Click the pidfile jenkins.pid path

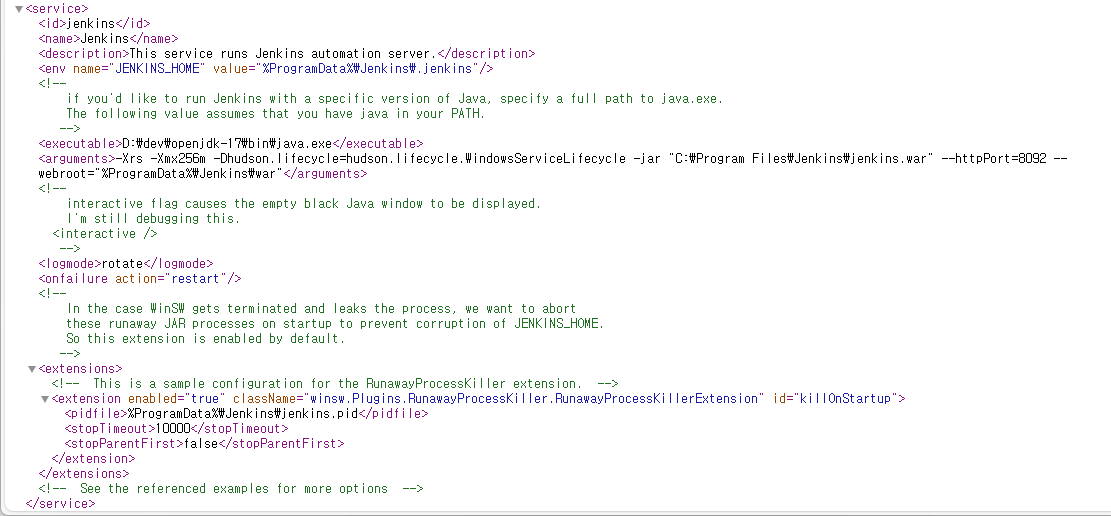(x=244, y=413)
